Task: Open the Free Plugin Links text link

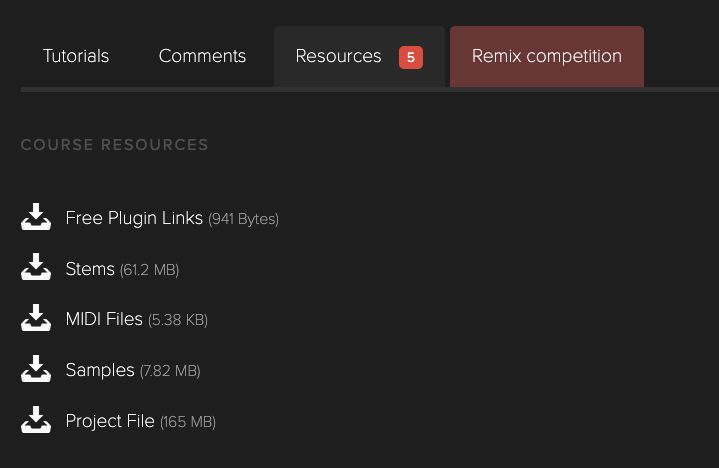Action: click(134, 217)
